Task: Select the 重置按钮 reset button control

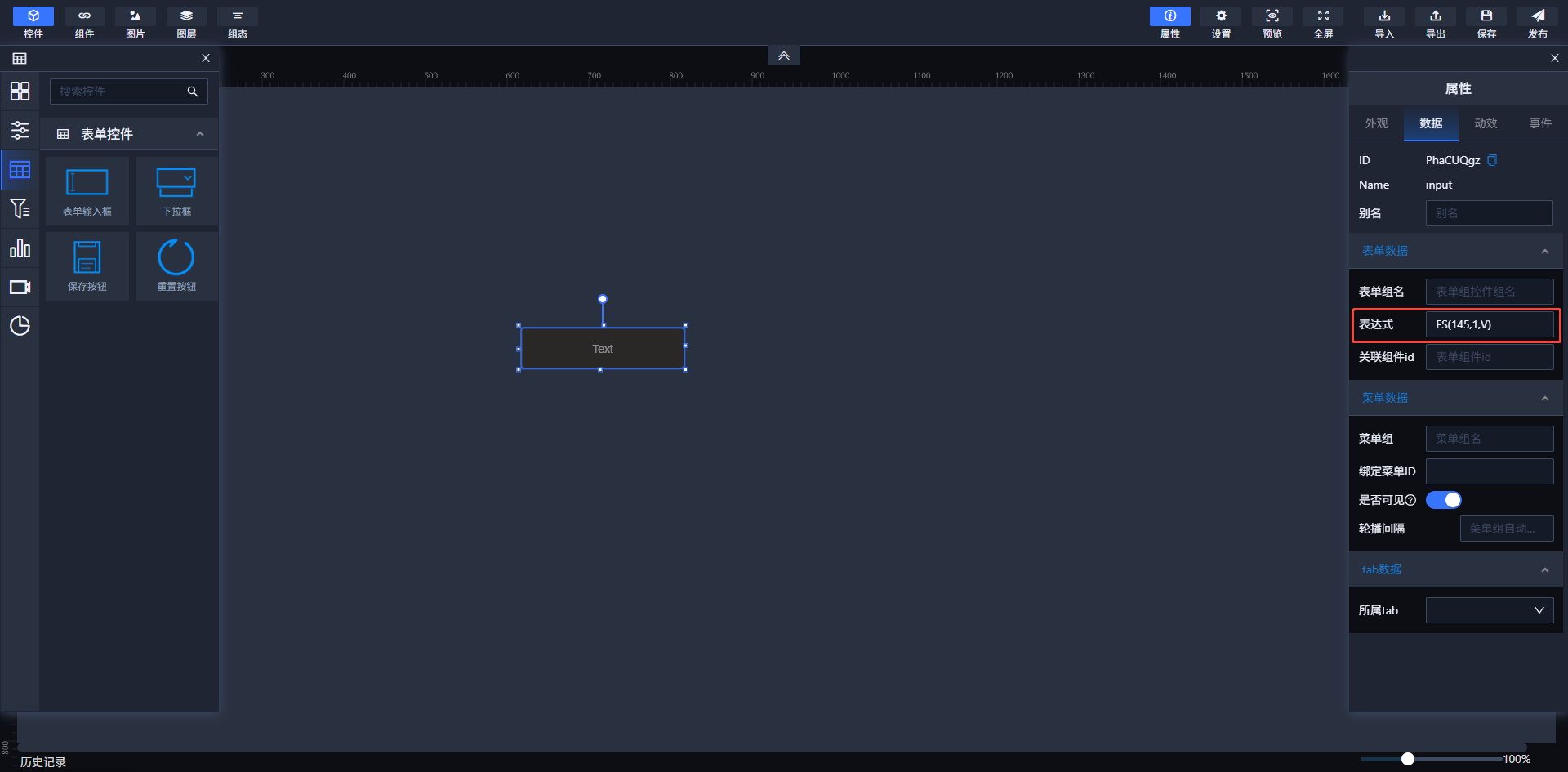Action: click(176, 266)
